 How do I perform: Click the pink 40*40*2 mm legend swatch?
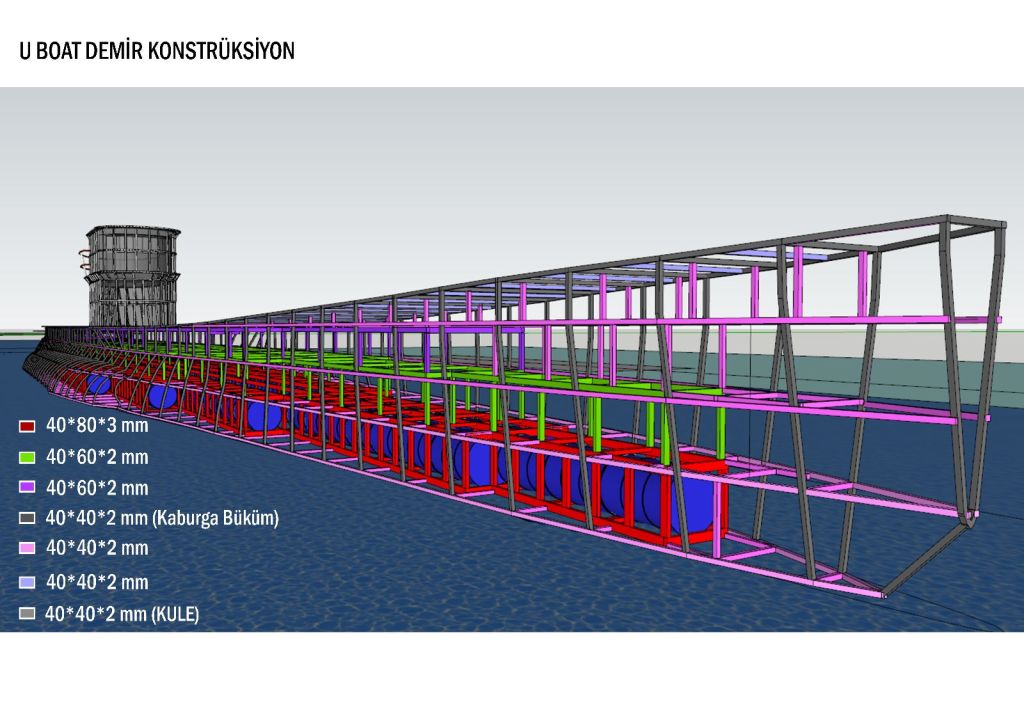coord(27,548)
